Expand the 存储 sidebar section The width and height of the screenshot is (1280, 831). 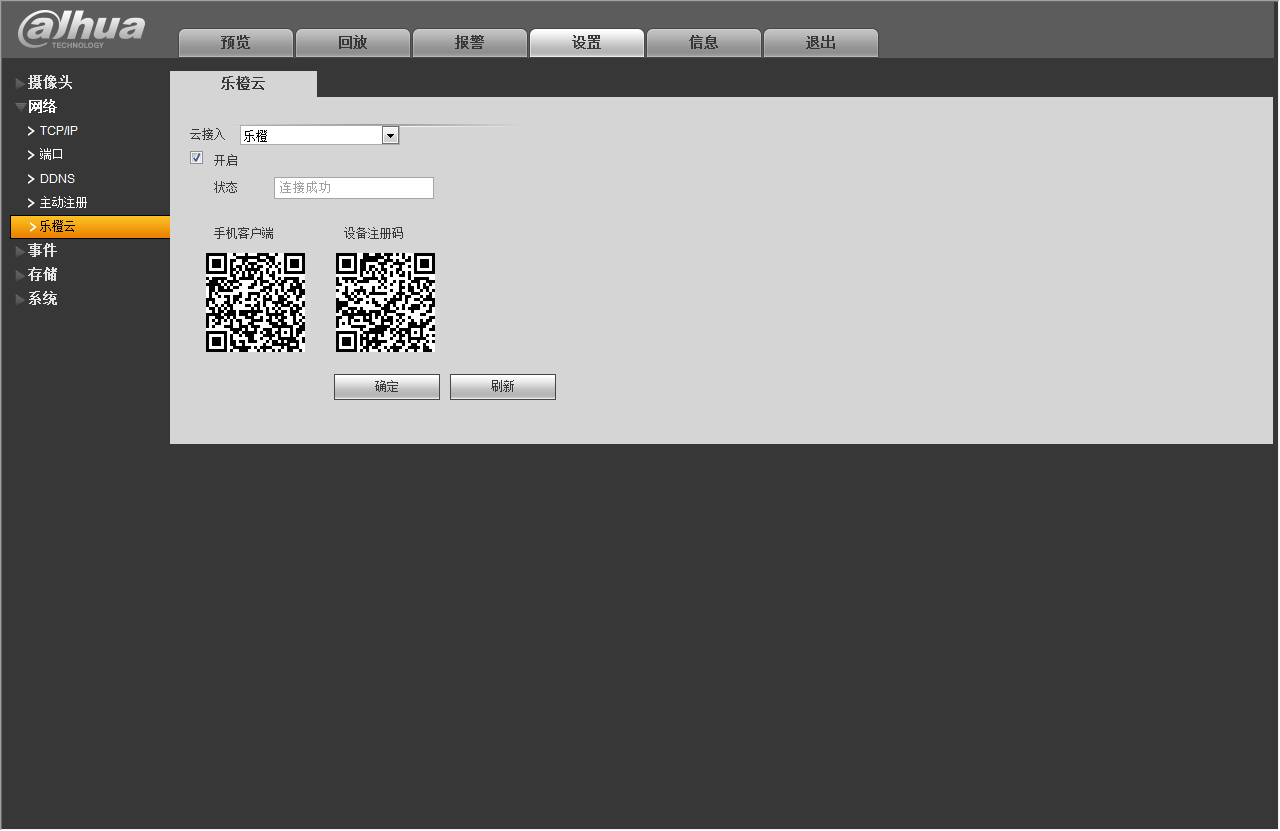42,275
